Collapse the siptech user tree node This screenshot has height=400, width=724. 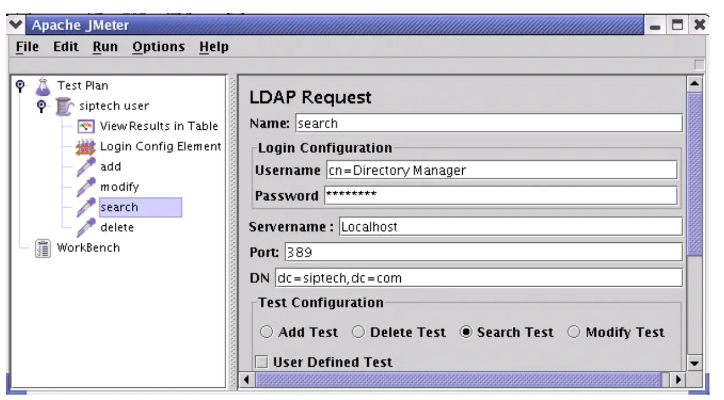pyautogui.click(x=42, y=106)
